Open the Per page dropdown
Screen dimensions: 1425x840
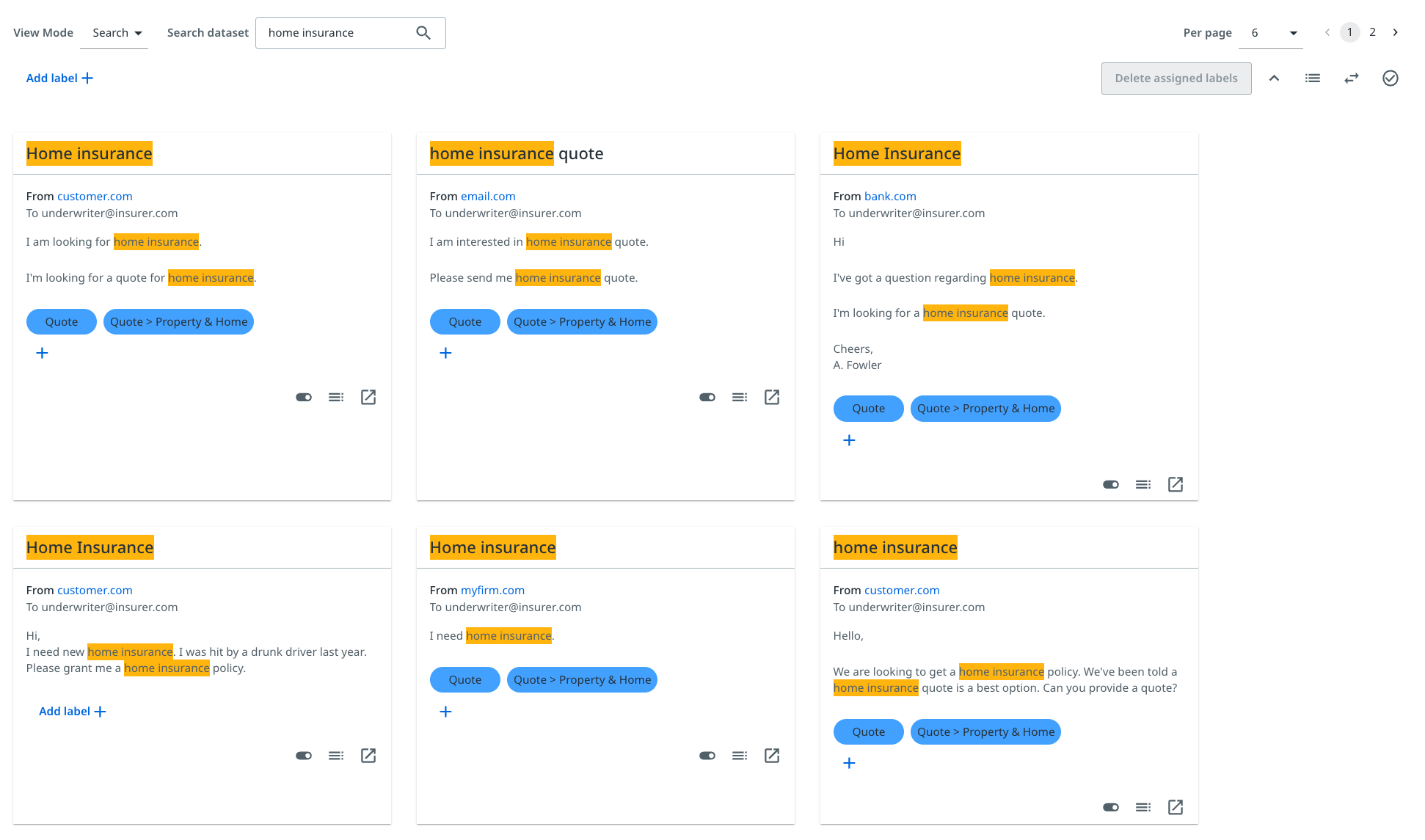[1271, 32]
